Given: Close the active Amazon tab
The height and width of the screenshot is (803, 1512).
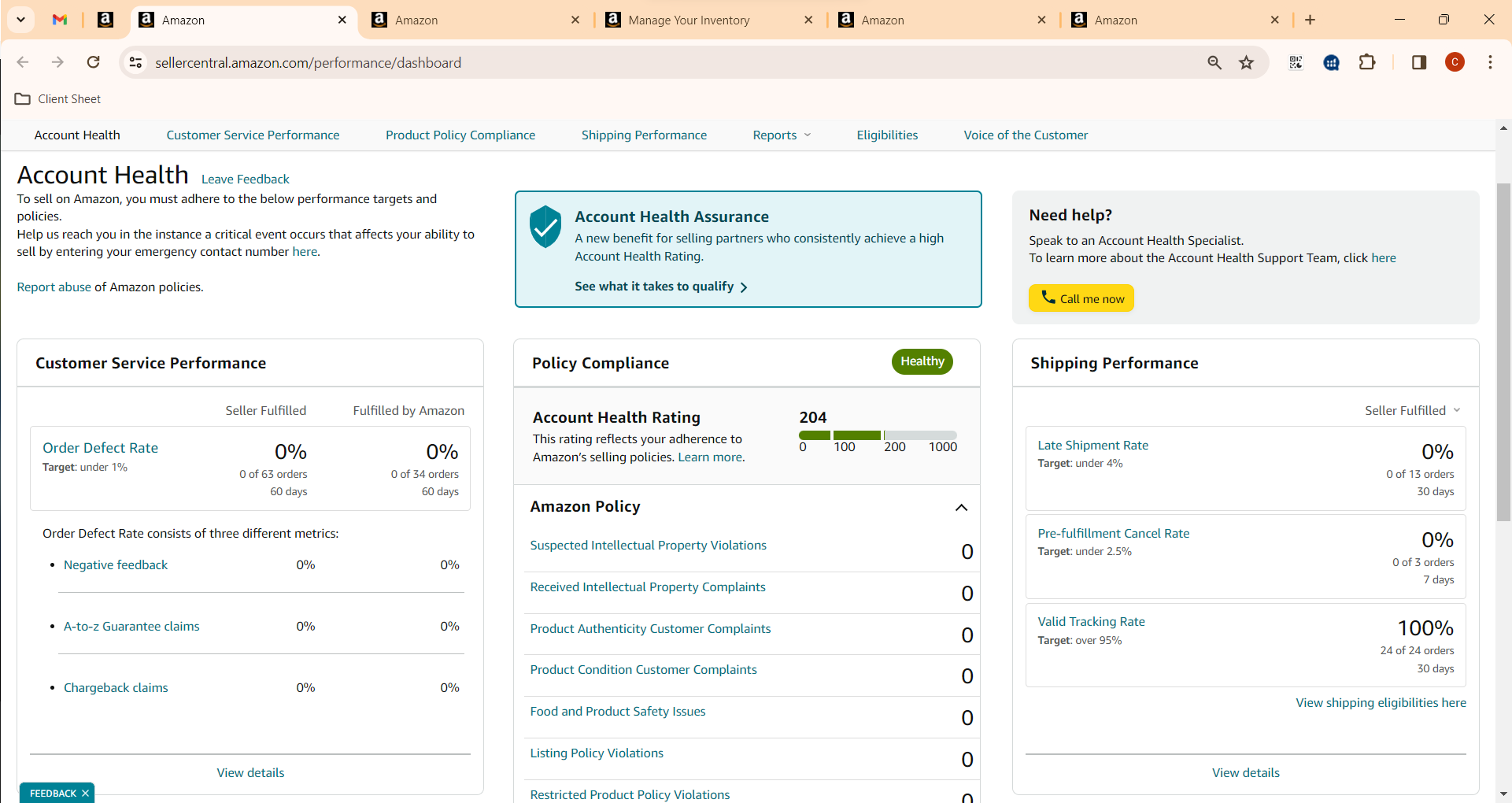Looking at the screenshot, I should [342, 20].
